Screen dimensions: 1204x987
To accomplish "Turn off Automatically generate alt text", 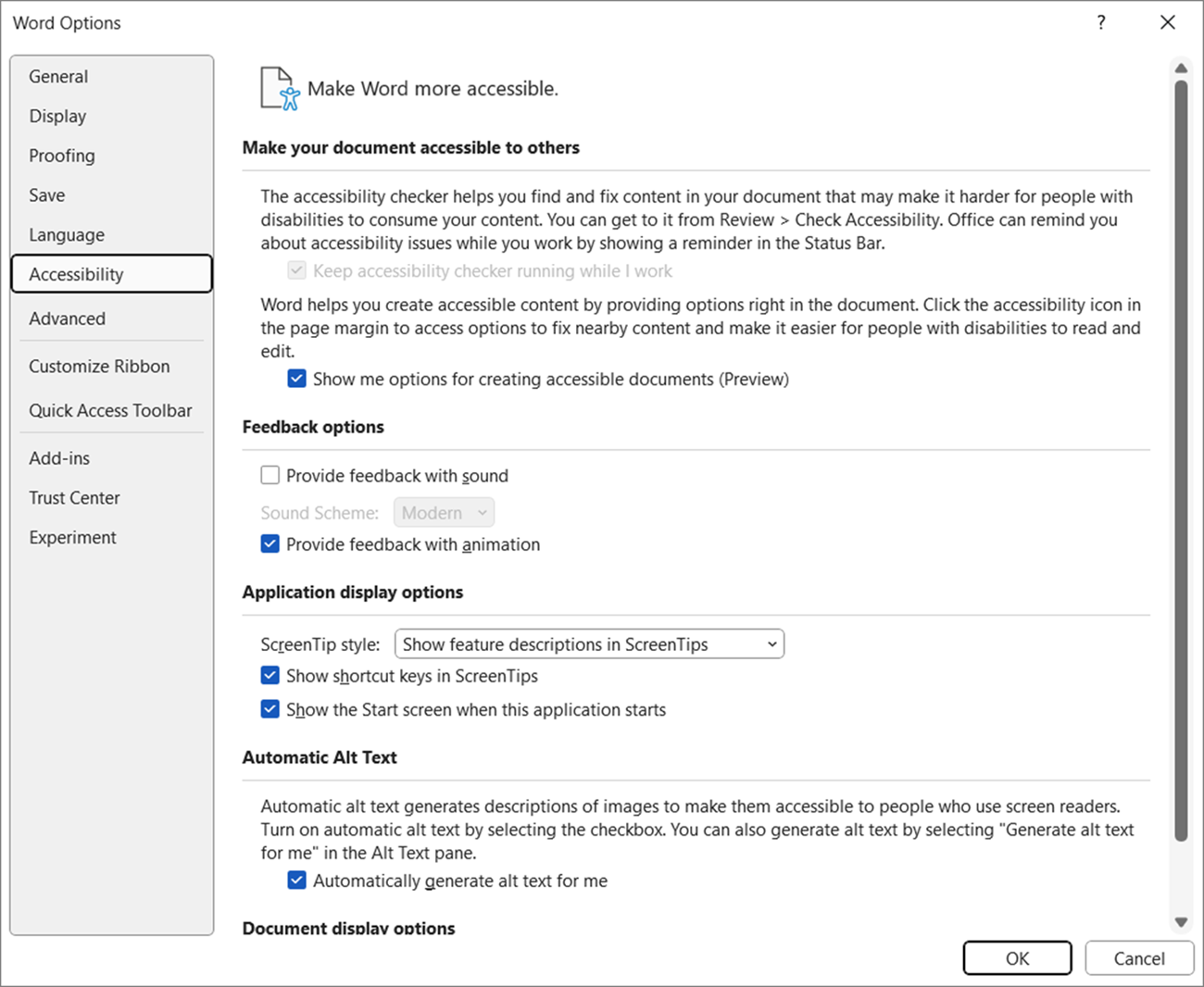I will click(x=296, y=880).
